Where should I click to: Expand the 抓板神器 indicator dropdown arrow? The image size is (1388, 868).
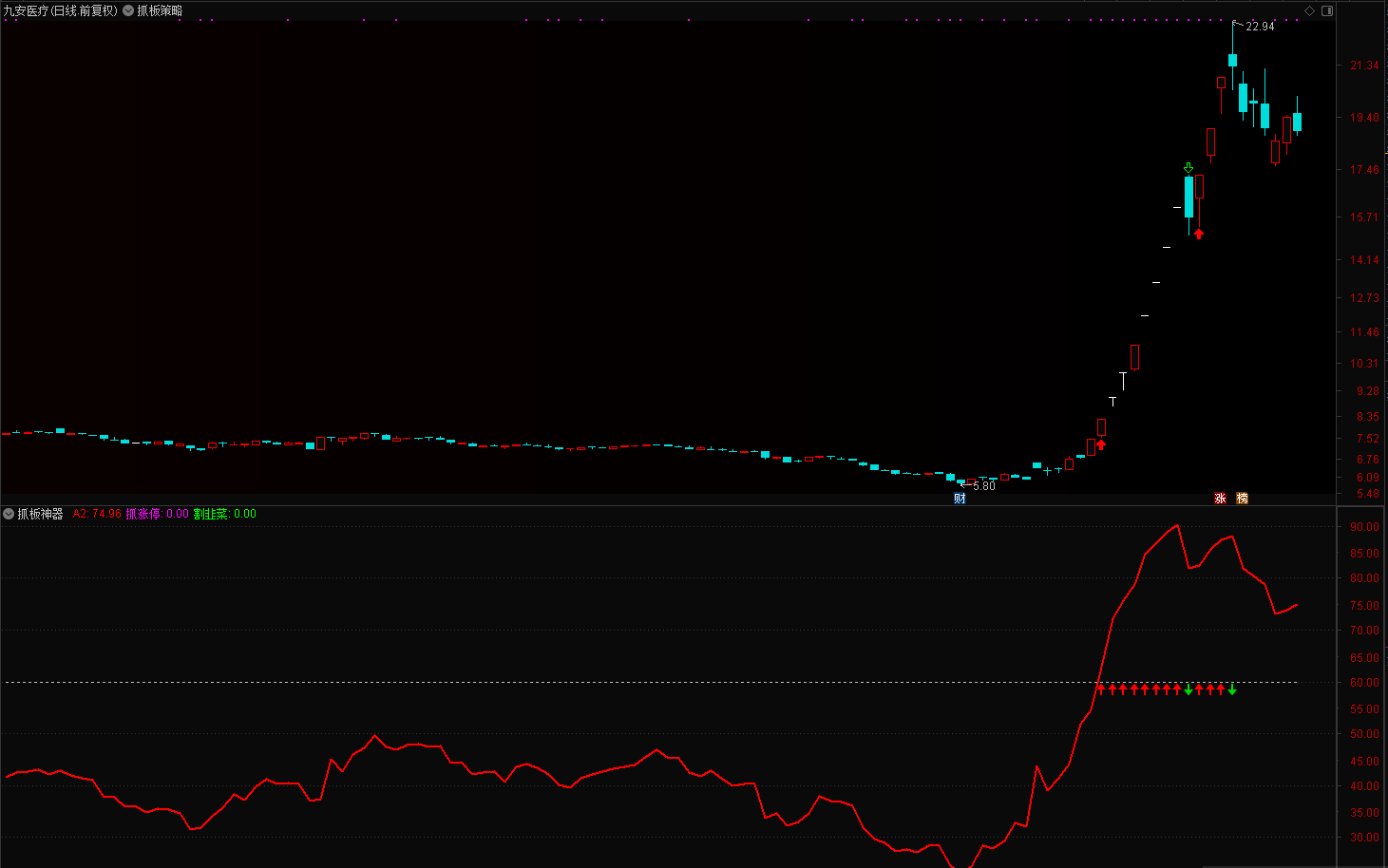[9, 514]
